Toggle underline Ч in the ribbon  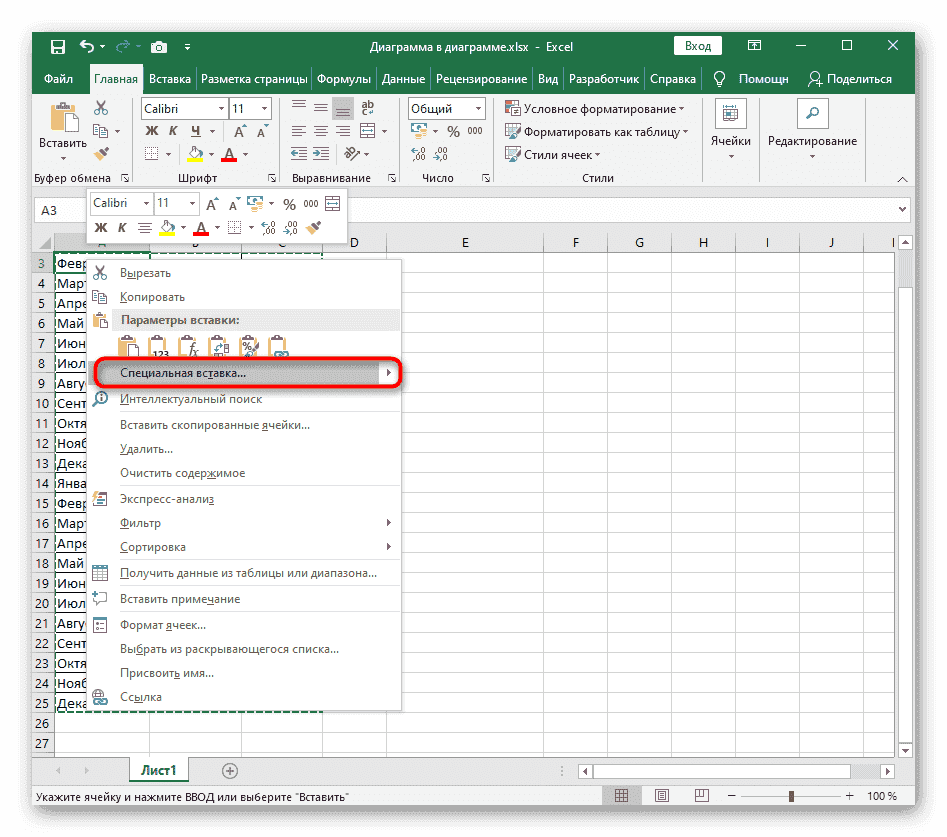(196, 131)
